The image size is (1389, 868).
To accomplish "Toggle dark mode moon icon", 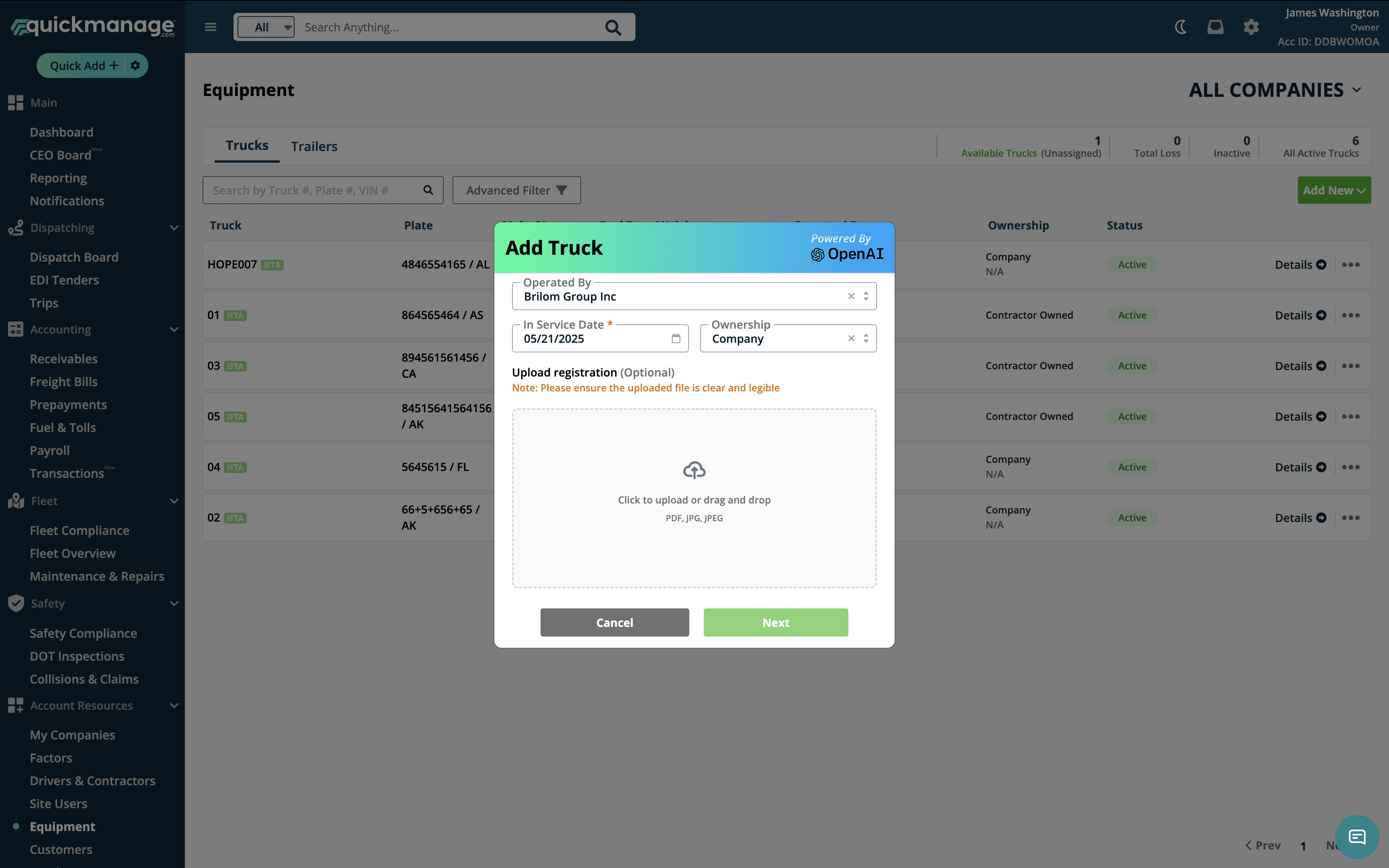I will point(1180,27).
